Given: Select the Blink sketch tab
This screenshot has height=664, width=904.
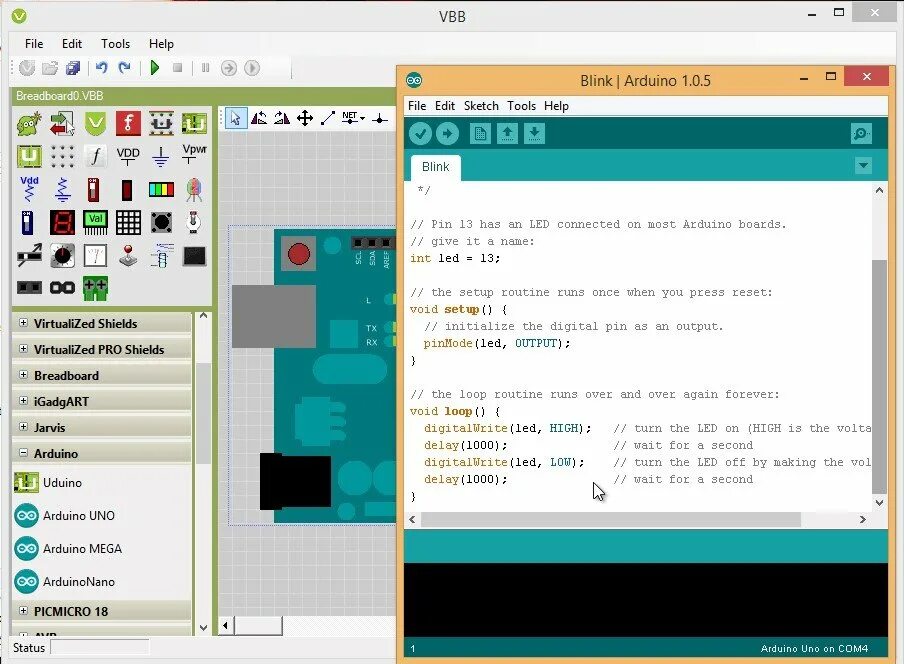Looking at the screenshot, I should (x=435, y=167).
